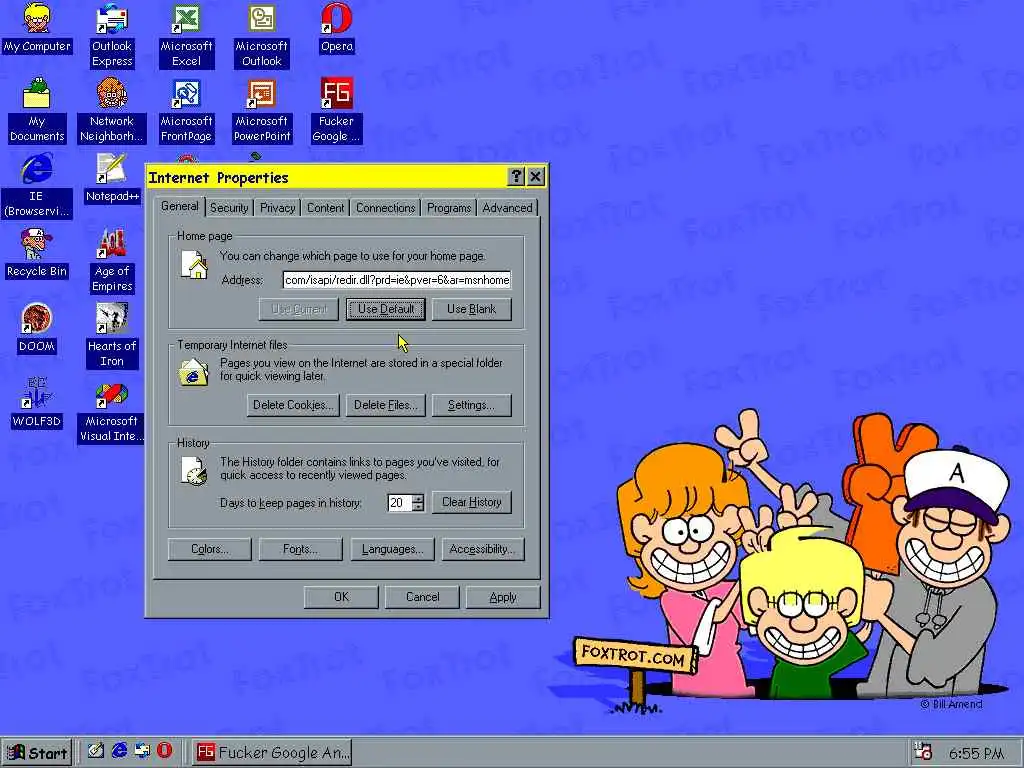Confirm with the OK button
This screenshot has width=1024, height=768.
click(x=341, y=597)
